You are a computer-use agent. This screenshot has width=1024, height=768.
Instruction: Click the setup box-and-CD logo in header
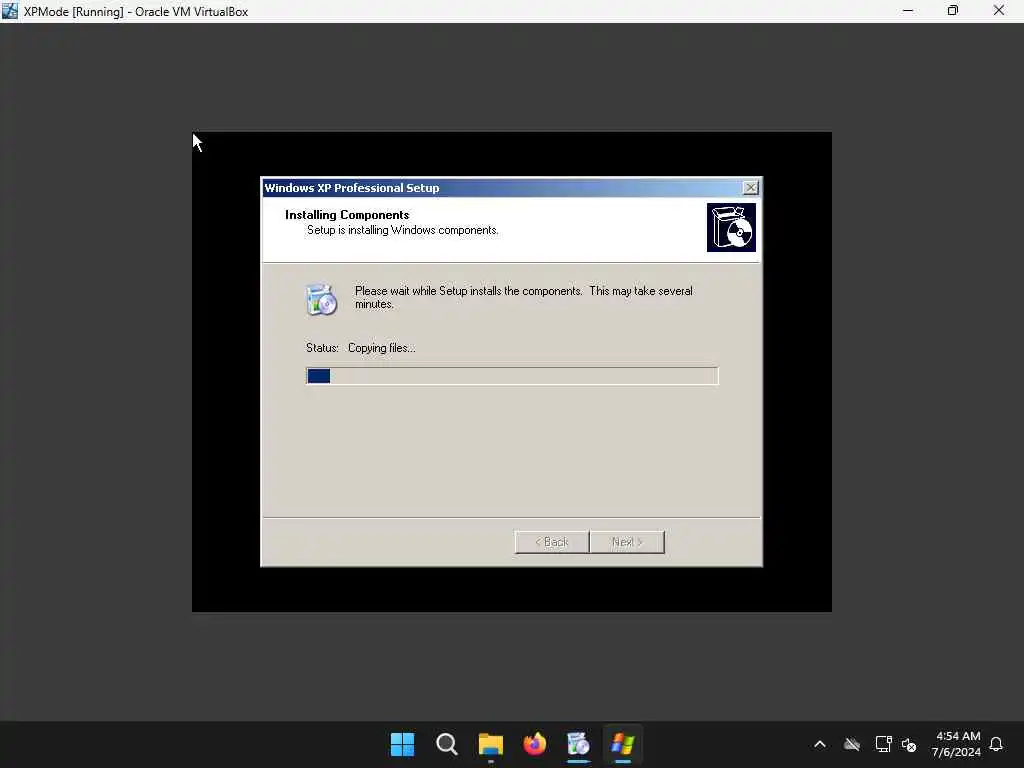[x=731, y=227]
